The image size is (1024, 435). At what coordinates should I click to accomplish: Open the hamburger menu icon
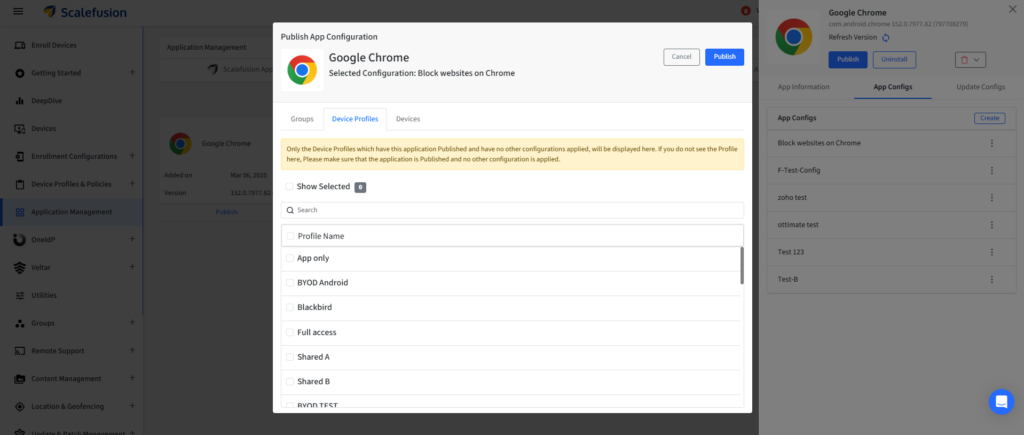18,12
